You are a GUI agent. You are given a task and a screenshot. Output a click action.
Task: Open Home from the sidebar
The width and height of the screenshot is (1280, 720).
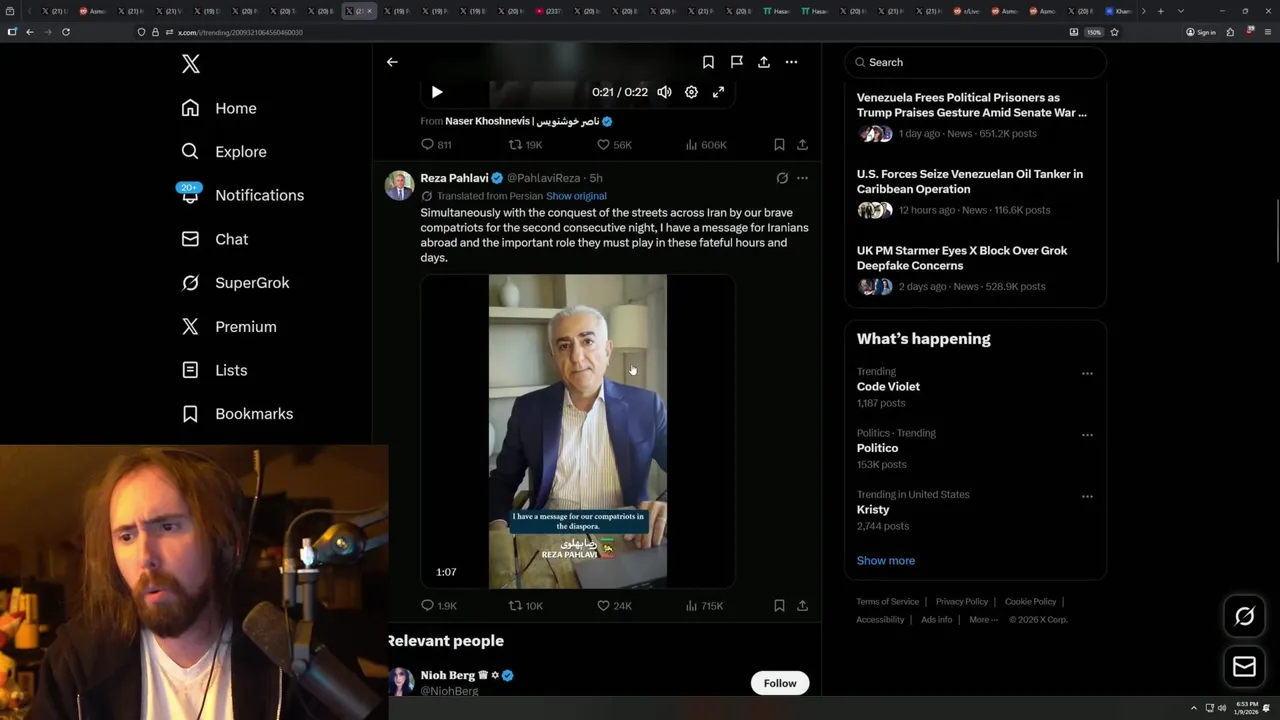click(219, 108)
